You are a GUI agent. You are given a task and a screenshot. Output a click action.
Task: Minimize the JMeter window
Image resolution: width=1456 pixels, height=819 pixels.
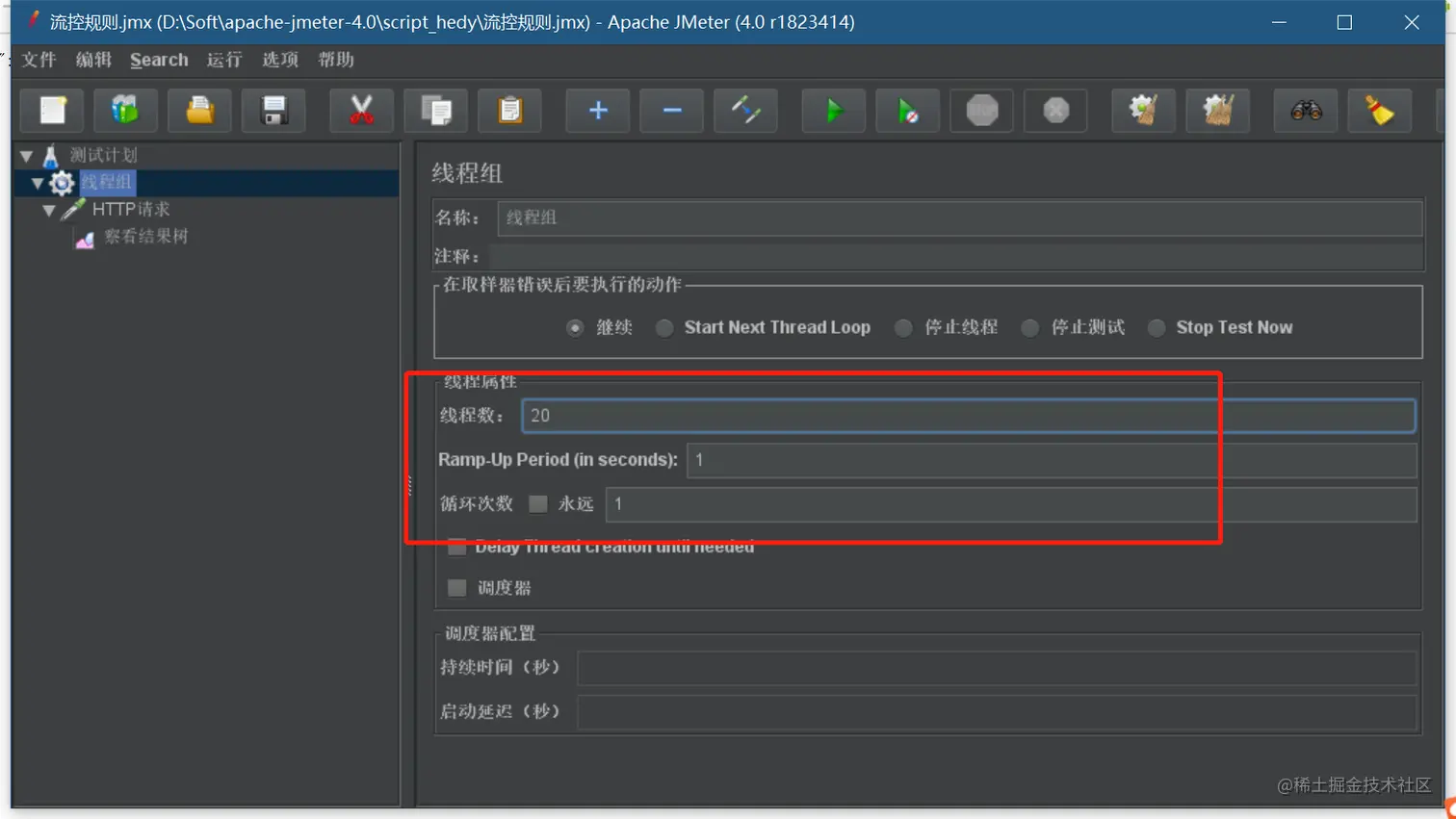(x=1279, y=22)
